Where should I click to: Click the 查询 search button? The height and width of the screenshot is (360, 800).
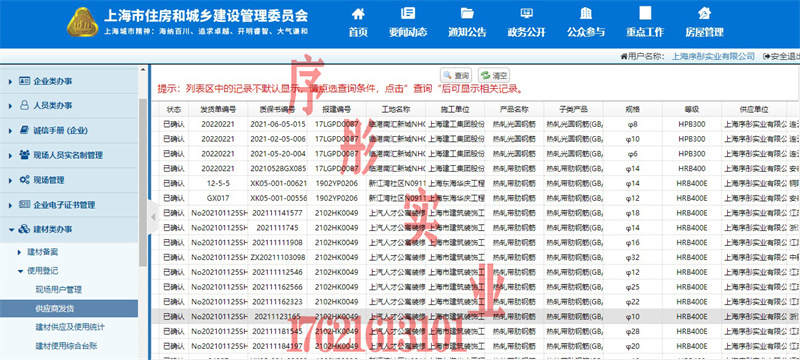click(x=456, y=75)
